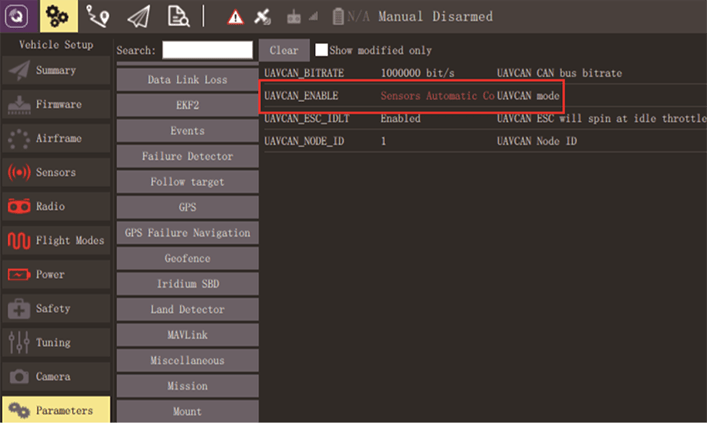This screenshot has height=423, width=707.
Task: Open UAVCAN_ENABLE value options
Action: (437, 96)
